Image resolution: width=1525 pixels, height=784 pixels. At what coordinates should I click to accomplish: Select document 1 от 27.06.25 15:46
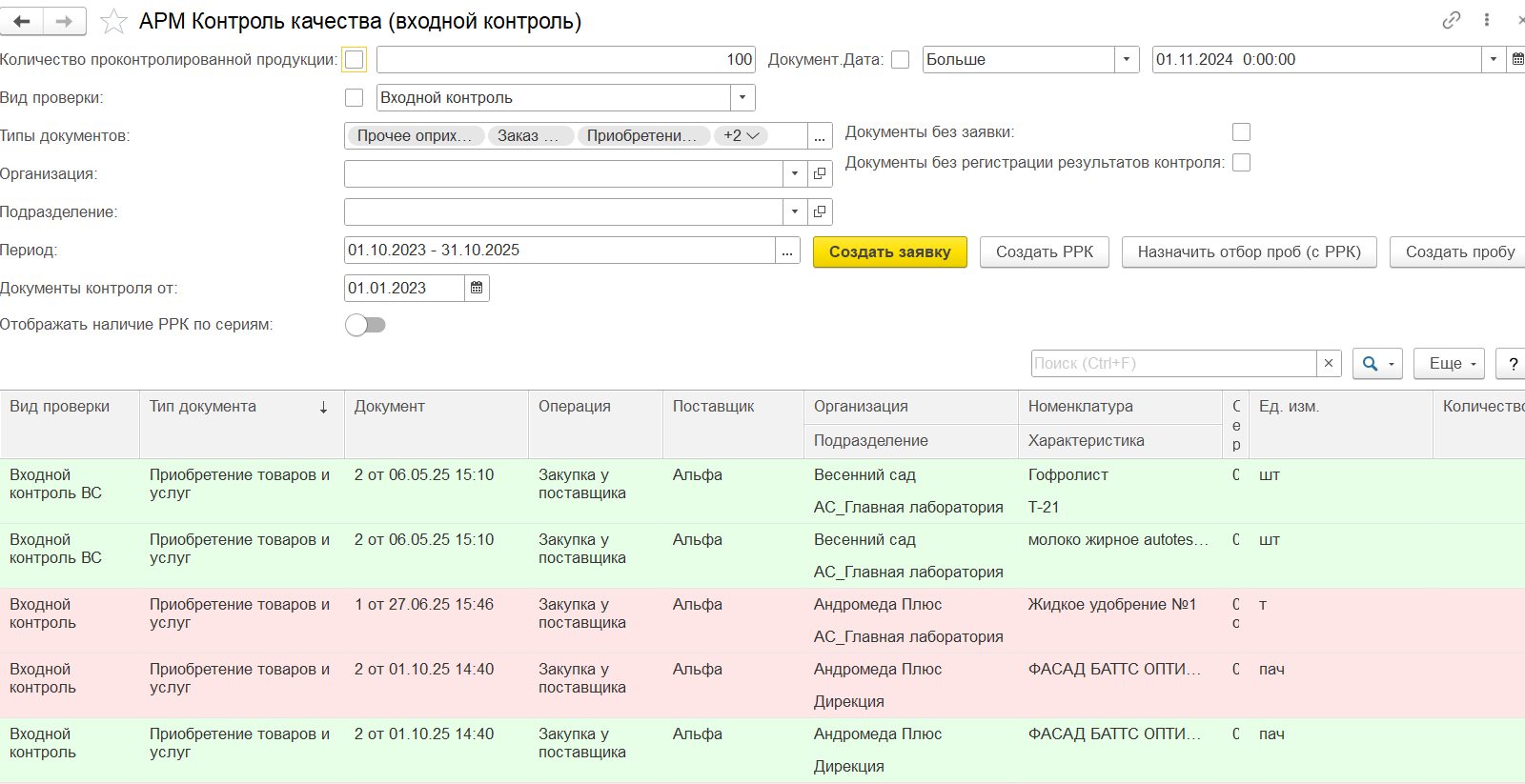coord(424,605)
